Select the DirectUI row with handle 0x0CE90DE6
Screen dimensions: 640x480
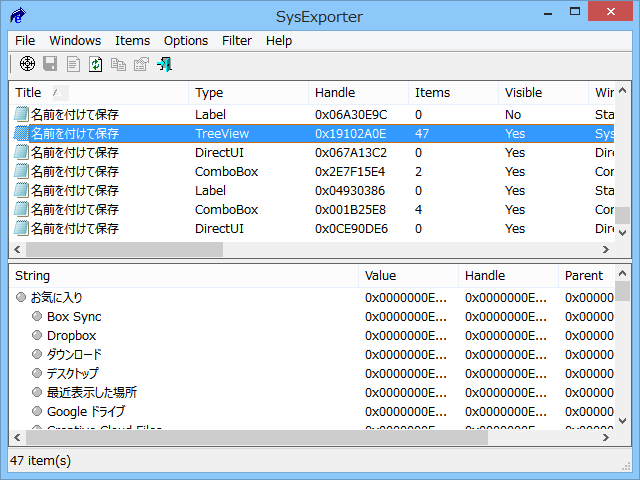click(x=312, y=229)
